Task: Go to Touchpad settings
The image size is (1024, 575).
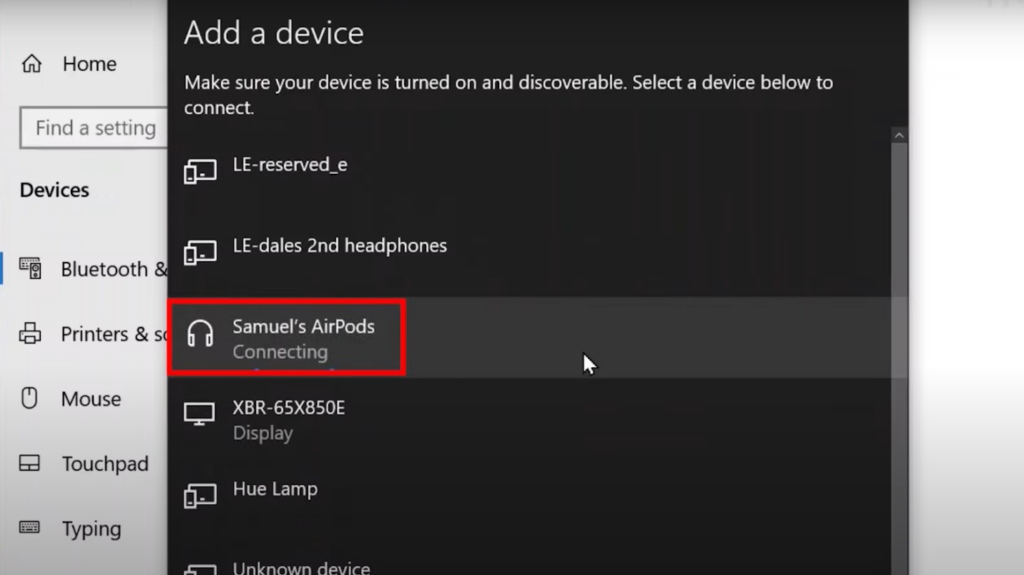Action: click(x=104, y=464)
